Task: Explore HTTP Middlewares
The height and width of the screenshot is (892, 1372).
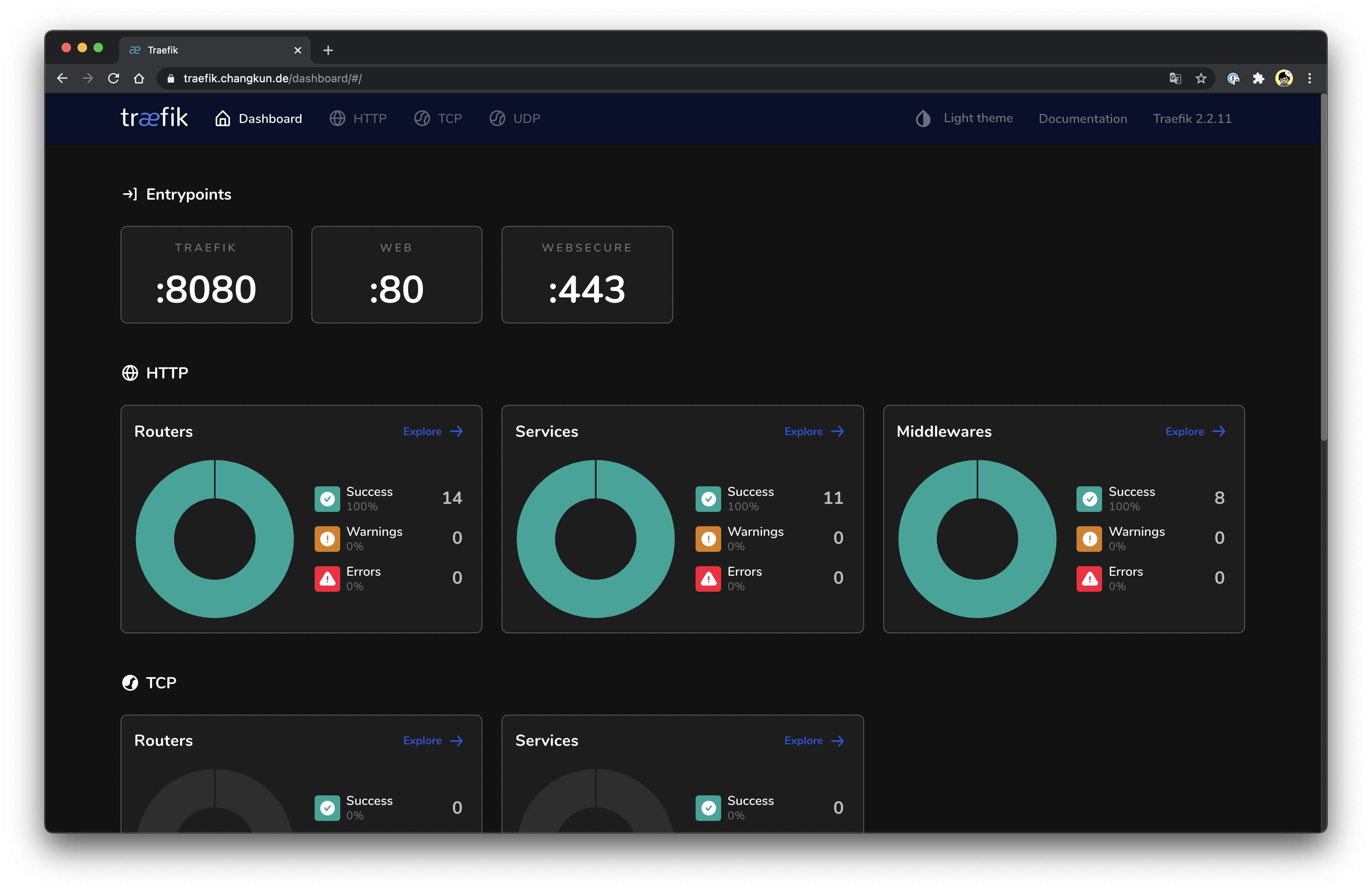Action: coord(1195,431)
